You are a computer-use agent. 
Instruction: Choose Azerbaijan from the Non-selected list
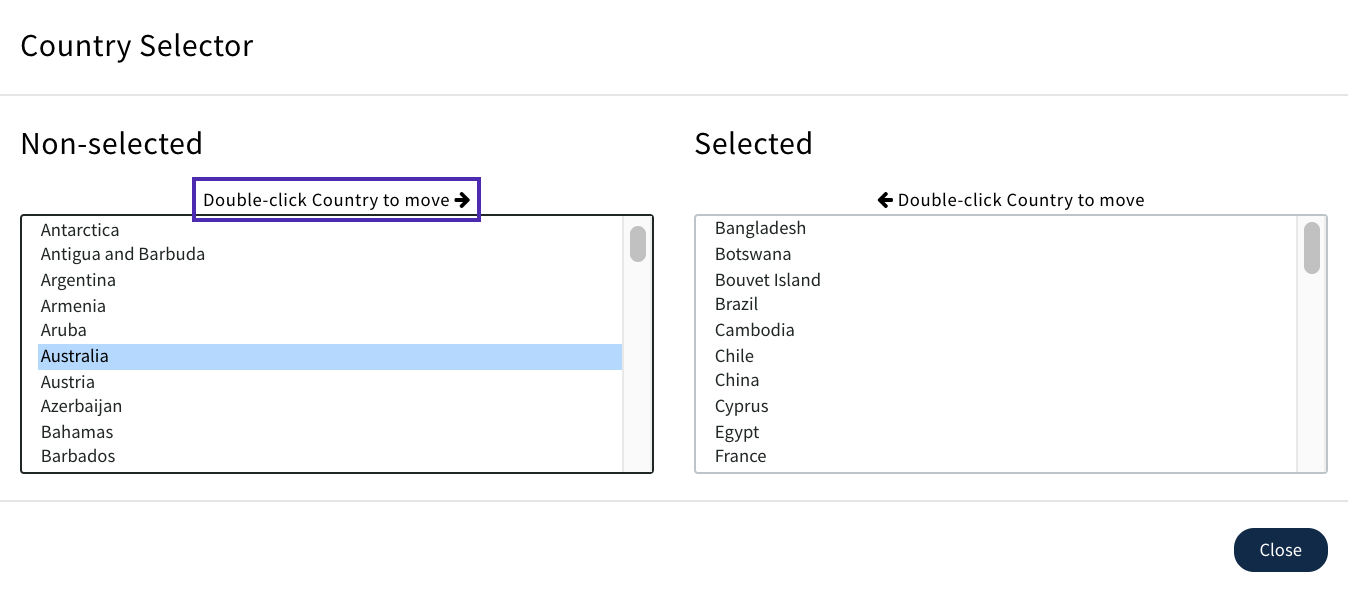point(81,406)
